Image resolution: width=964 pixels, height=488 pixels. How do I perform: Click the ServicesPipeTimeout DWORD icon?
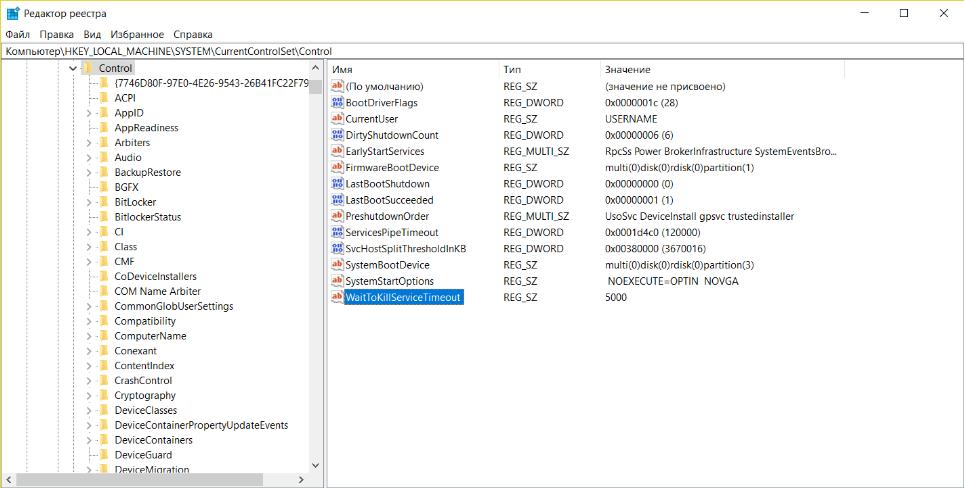click(337, 232)
